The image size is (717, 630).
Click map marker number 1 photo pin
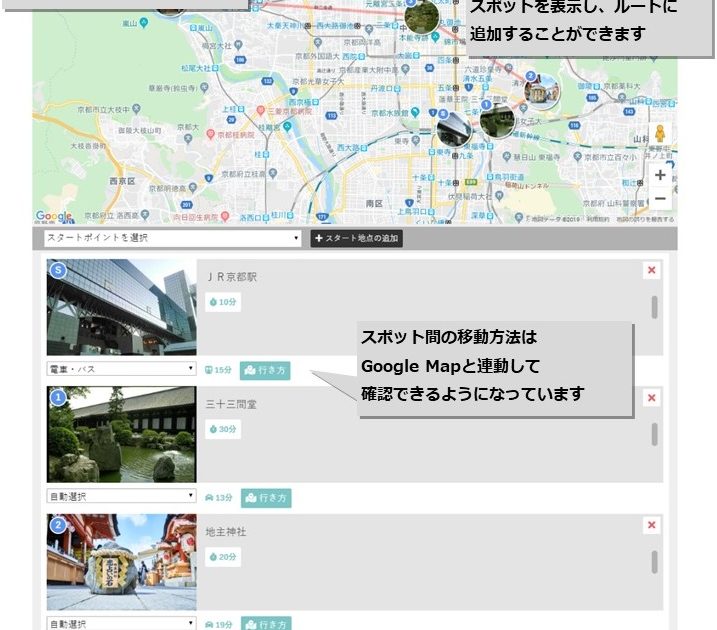(x=497, y=120)
